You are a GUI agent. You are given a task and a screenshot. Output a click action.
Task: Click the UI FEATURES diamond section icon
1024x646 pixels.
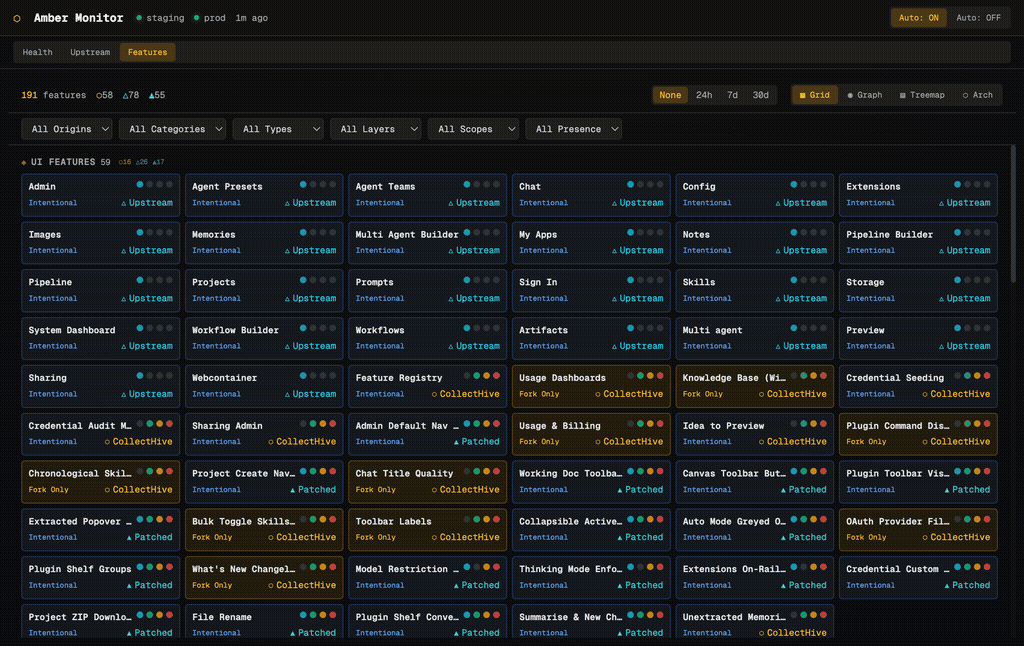point(24,162)
